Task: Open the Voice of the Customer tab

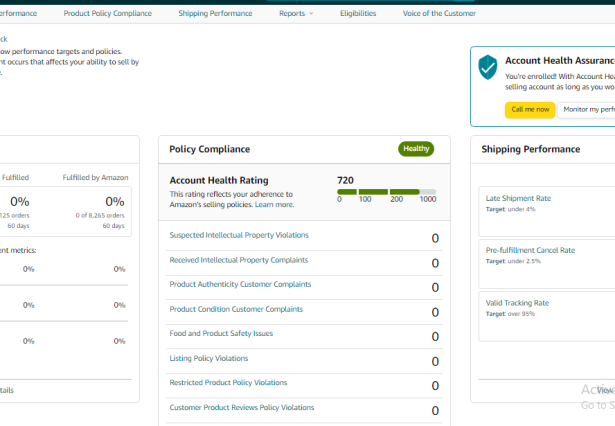Action: (x=439, y=14)
